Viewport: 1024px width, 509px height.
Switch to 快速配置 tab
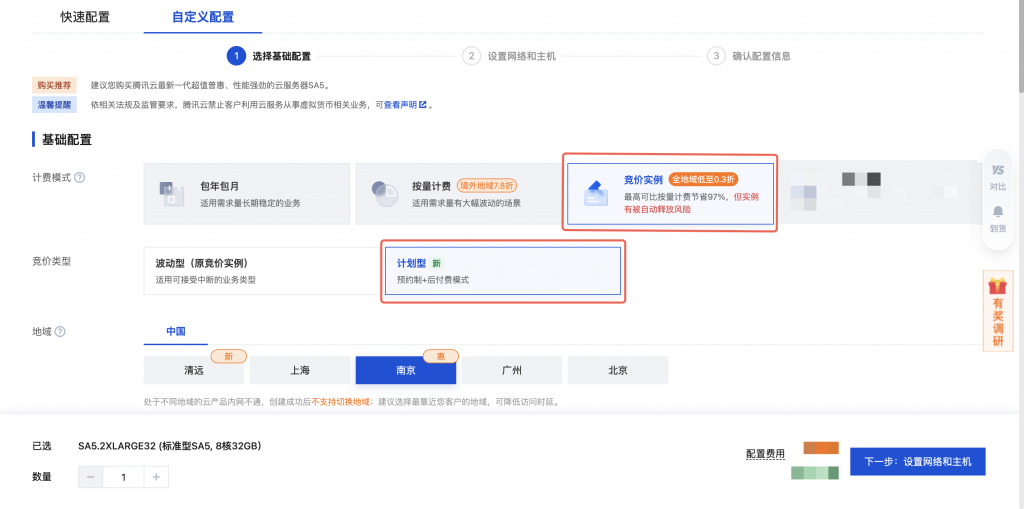coord(85,17)
